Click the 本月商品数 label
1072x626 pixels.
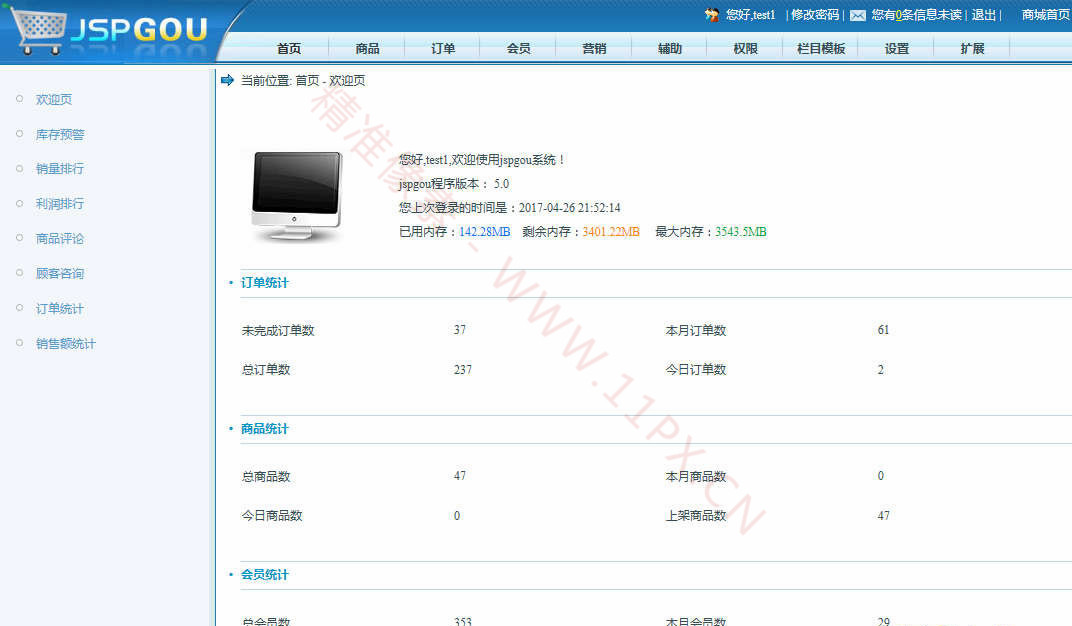click(x=696, y=477)
